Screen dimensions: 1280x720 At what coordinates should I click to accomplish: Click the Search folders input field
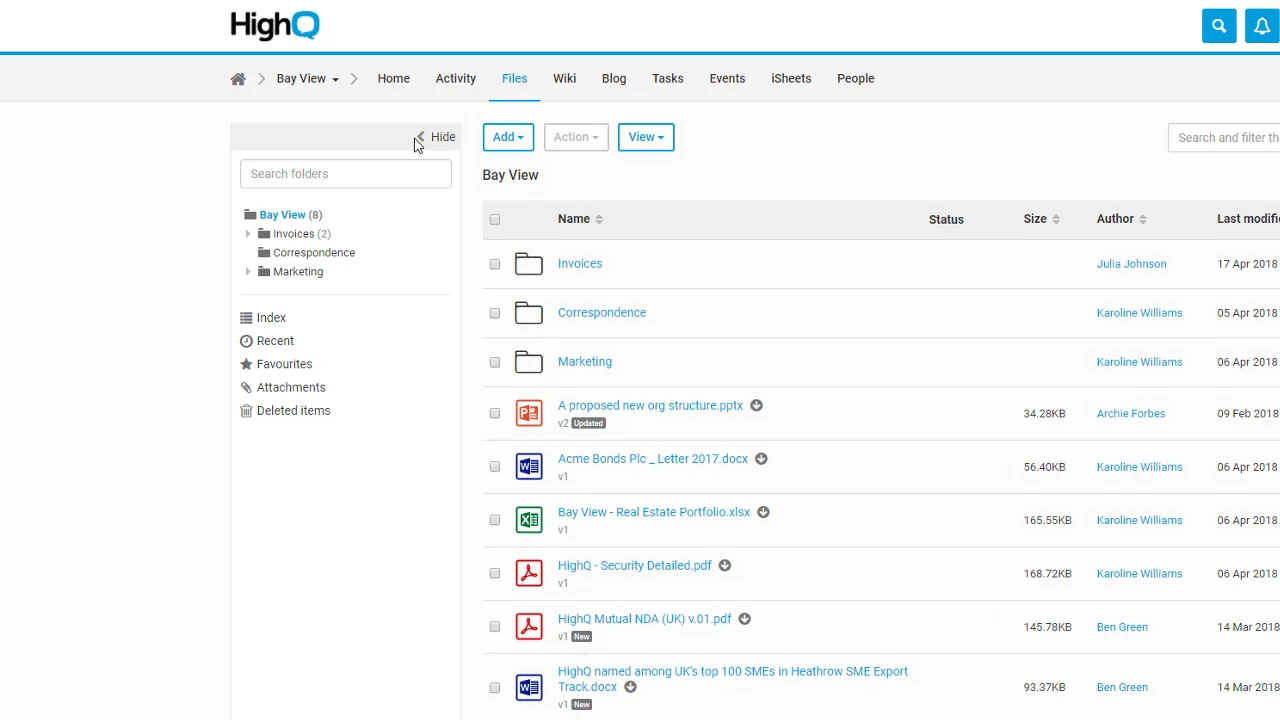346,174
